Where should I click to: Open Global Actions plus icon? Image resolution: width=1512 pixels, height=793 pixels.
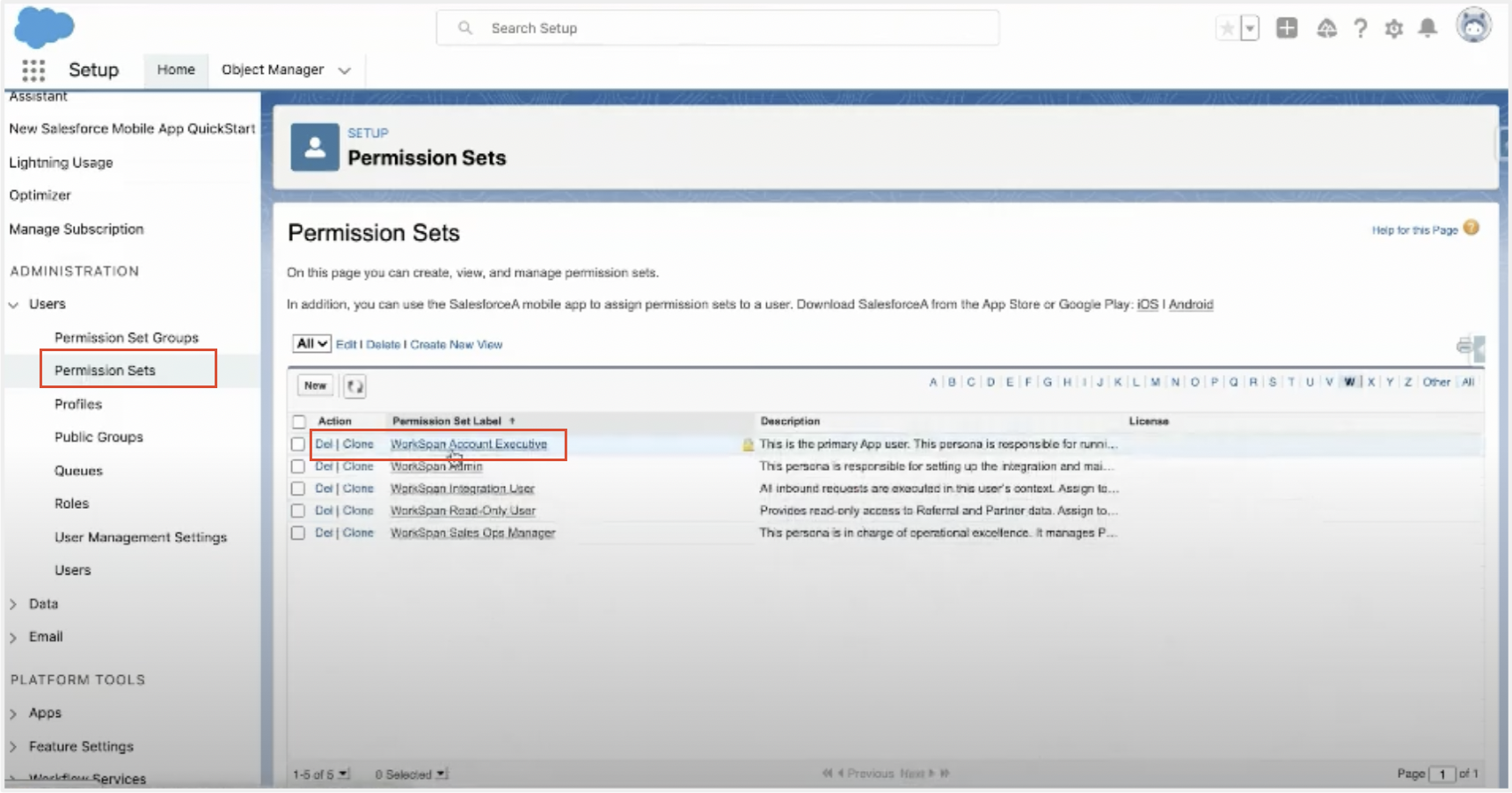click(x=1287, y=28)
